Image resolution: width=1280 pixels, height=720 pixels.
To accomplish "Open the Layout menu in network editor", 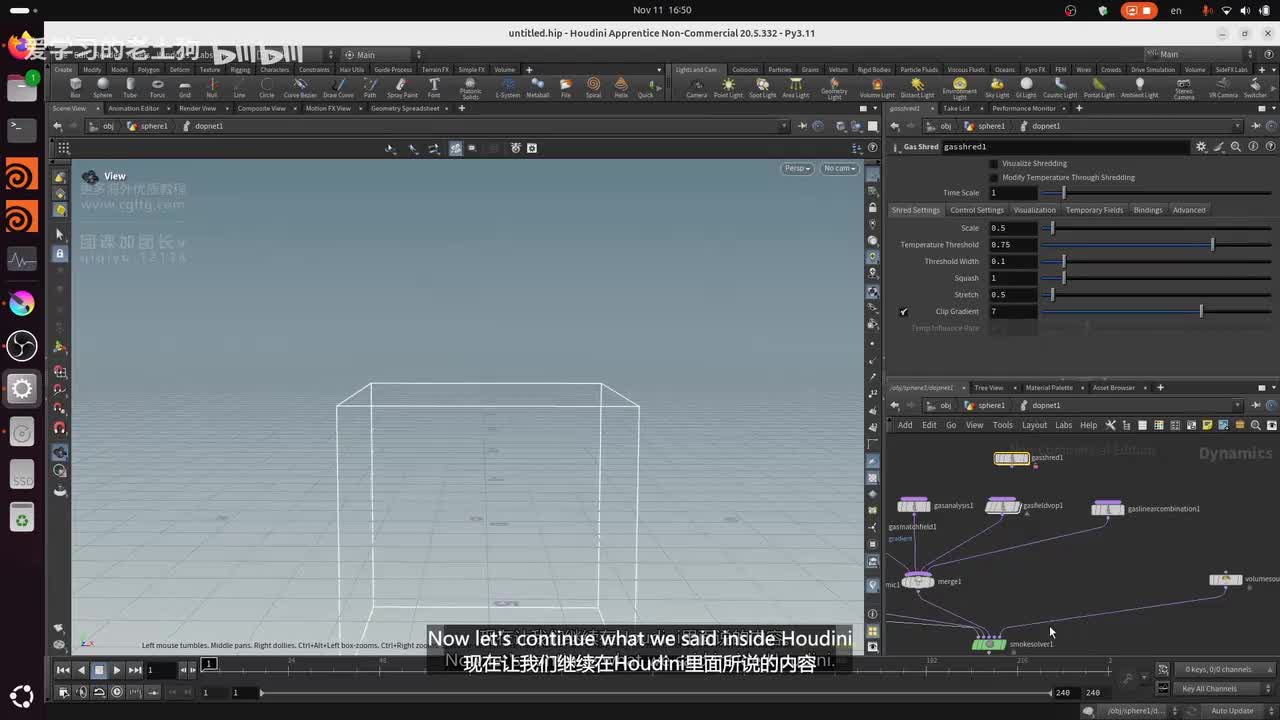I will tap(1034, 425).
